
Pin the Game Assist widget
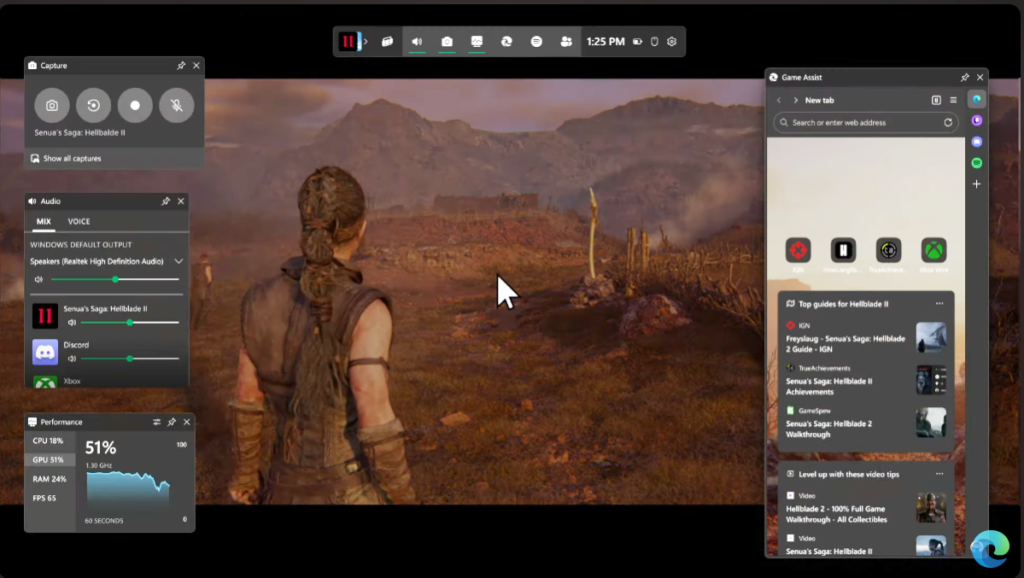(x=965, y=77)
